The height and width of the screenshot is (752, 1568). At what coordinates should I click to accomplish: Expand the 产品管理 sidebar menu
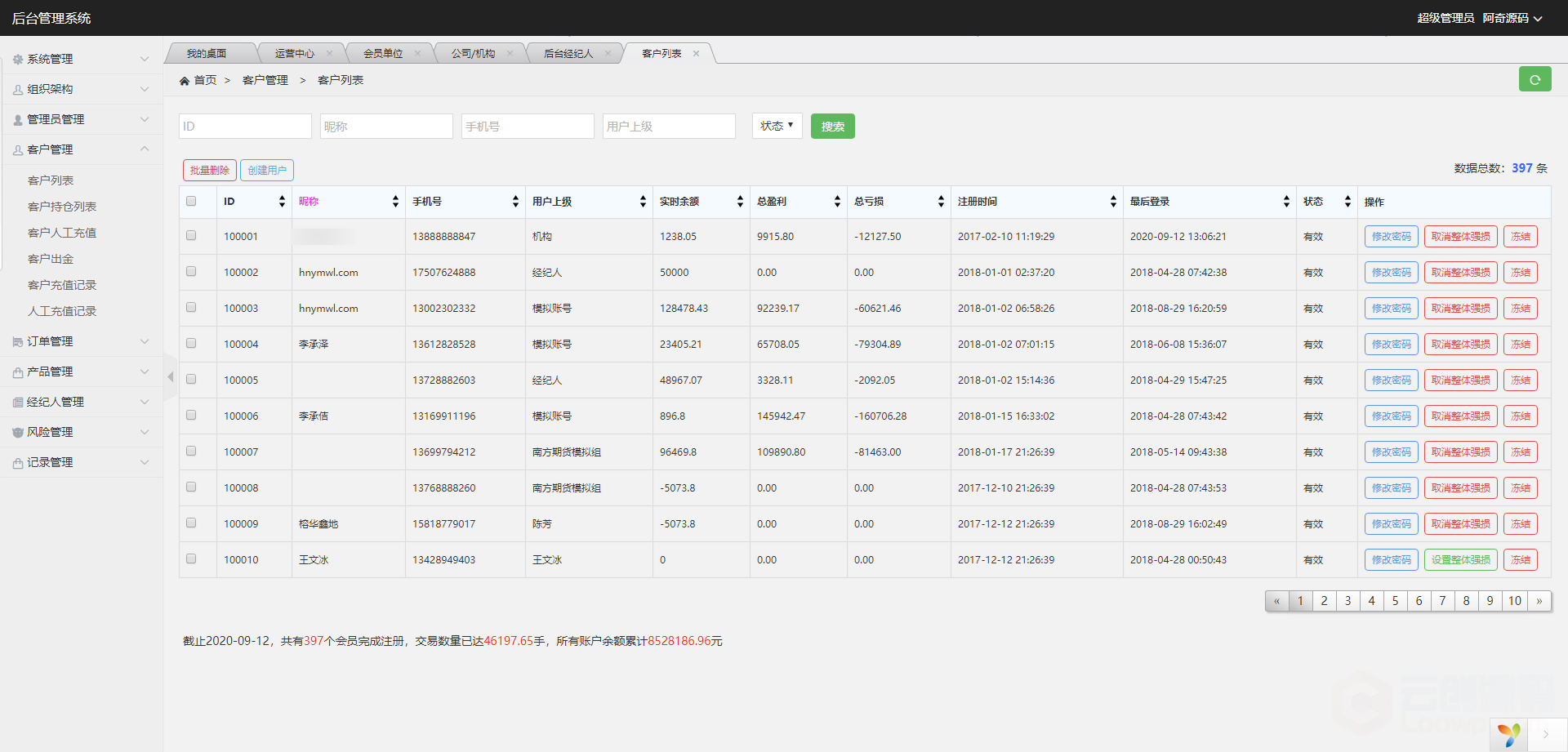click(82, 372)
